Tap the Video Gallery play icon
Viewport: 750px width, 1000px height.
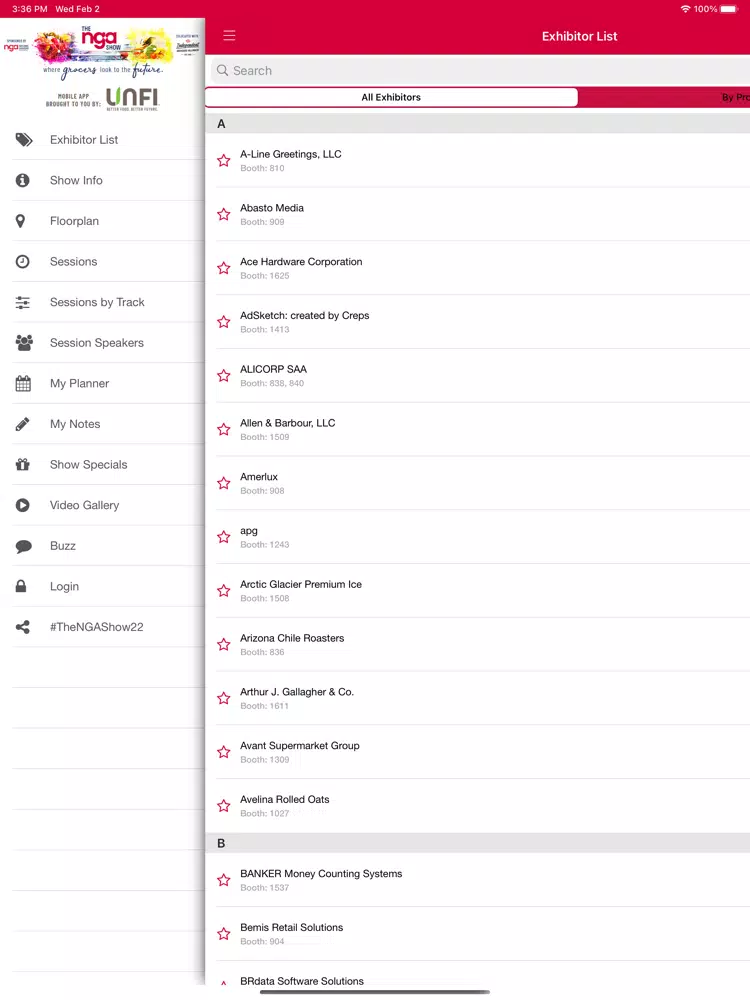pyautogui.click(x=22, y=505)
